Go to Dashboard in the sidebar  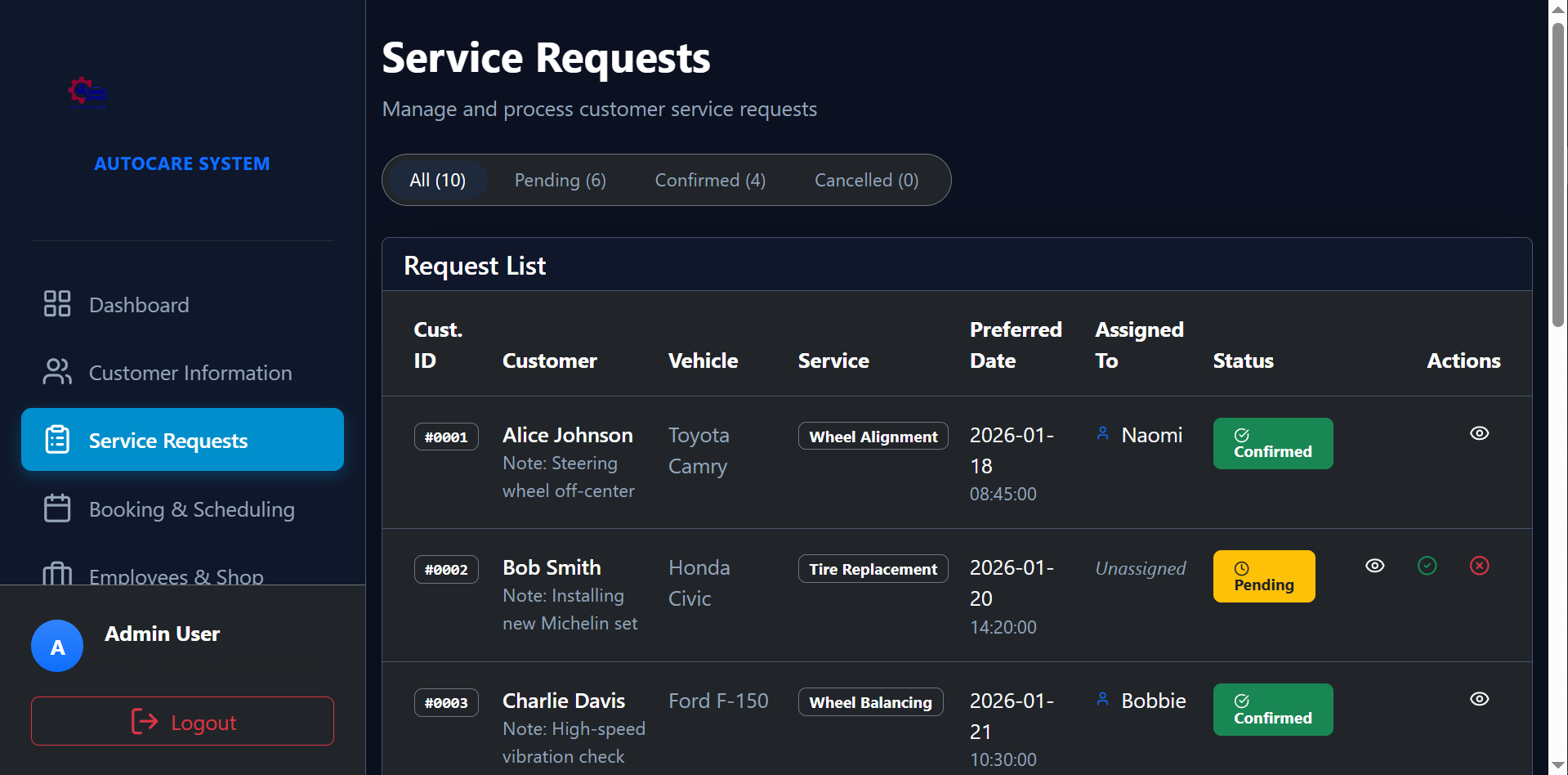(182, 304)
